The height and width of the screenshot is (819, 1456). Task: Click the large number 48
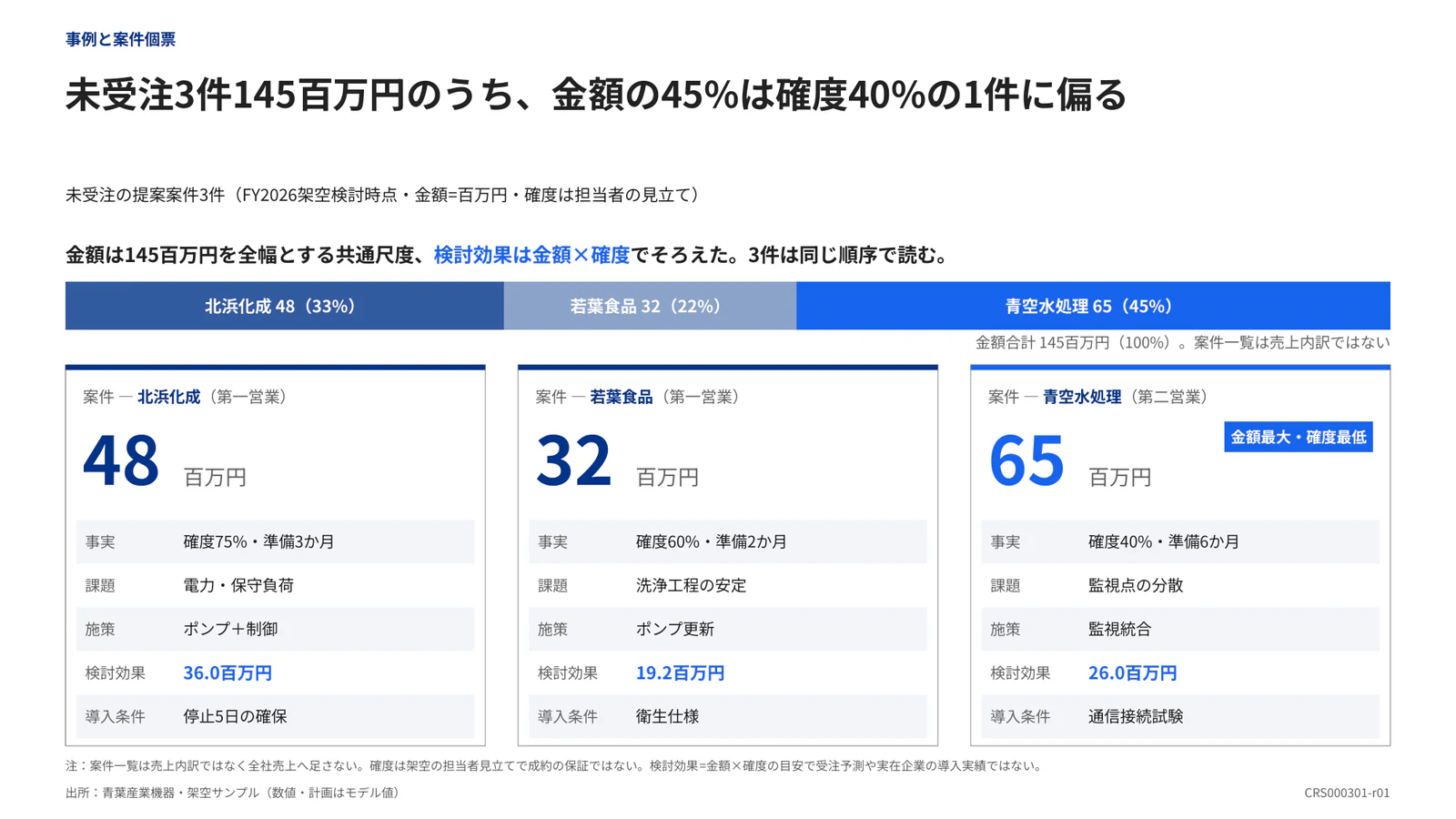tap(121, 460)
